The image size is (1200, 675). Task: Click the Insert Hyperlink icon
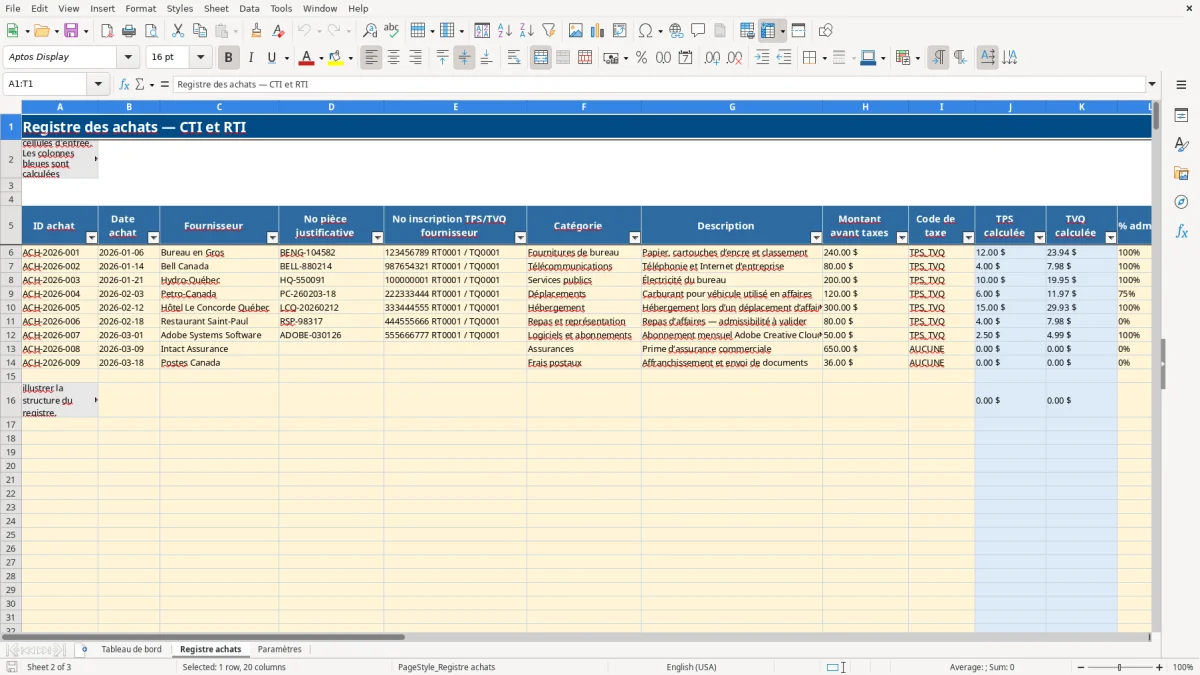tap(676, 31)
